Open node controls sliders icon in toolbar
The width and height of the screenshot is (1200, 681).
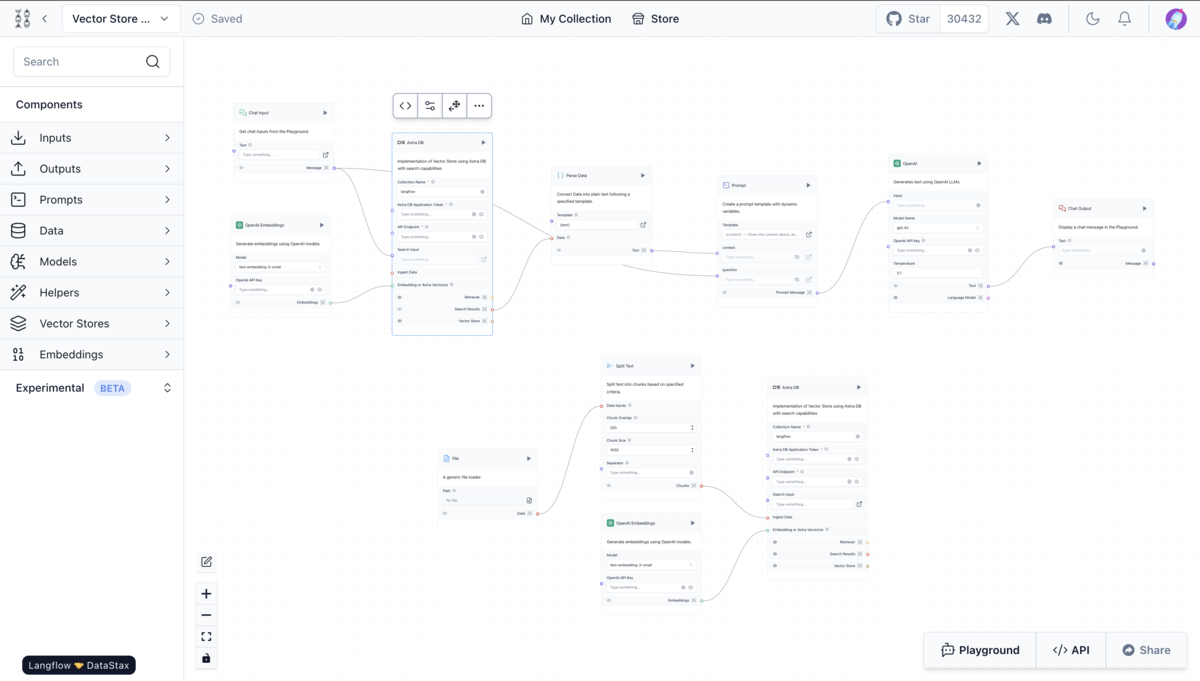(430, 106)
